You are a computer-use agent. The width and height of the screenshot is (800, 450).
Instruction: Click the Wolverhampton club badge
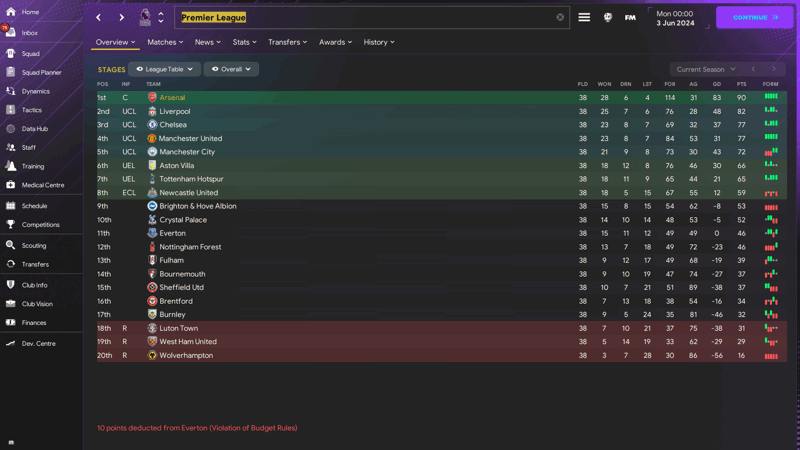152,355
